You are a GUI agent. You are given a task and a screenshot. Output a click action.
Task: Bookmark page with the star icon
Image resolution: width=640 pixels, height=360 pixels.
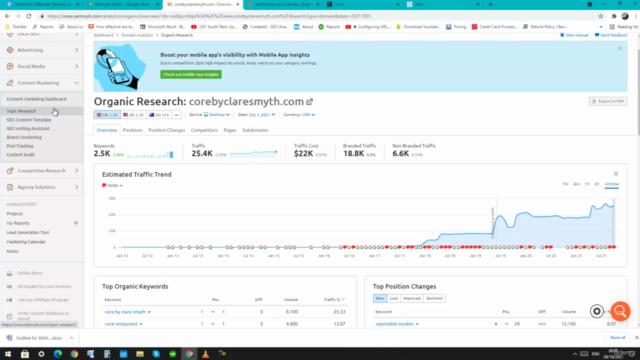tap(600, 16)
